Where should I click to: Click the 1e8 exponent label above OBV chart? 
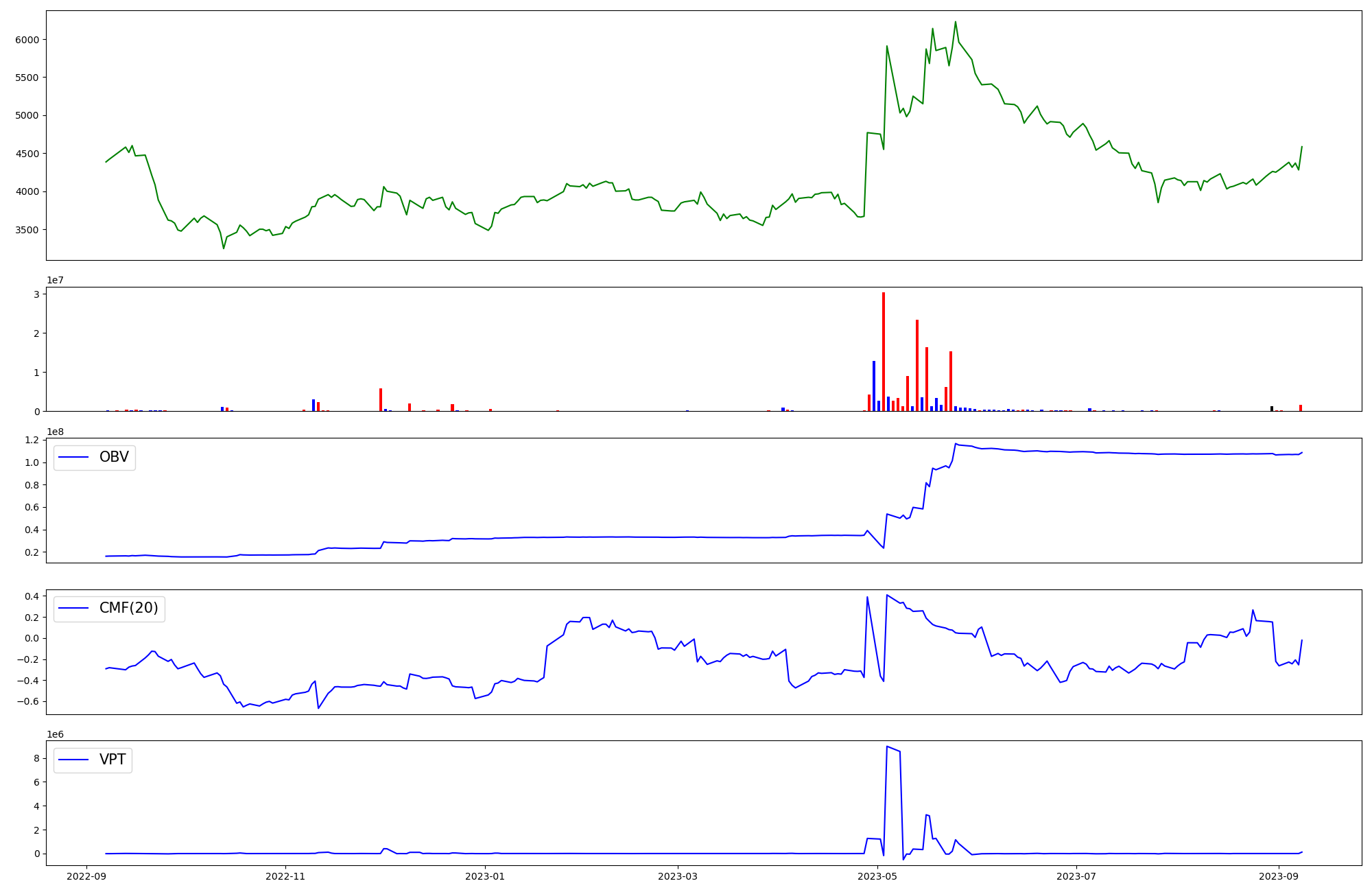pyautogui.click(x=55, y=432)
